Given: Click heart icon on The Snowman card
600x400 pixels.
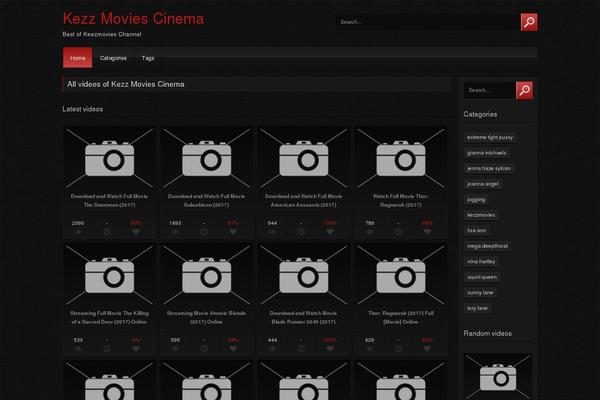Looking at the screenshot, I should click(136, 232).
